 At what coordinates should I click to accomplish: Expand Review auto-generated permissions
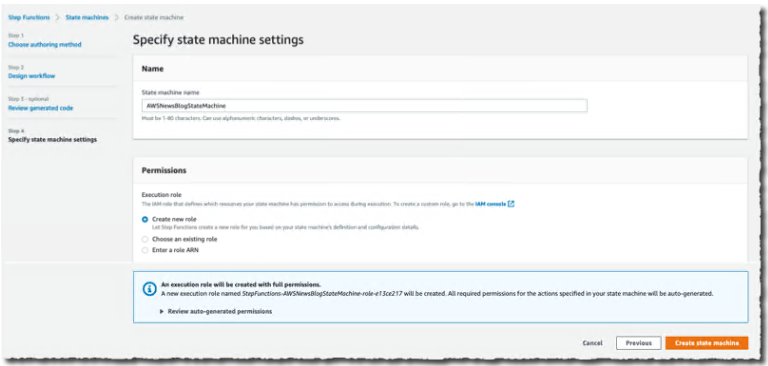pos(216,311)
